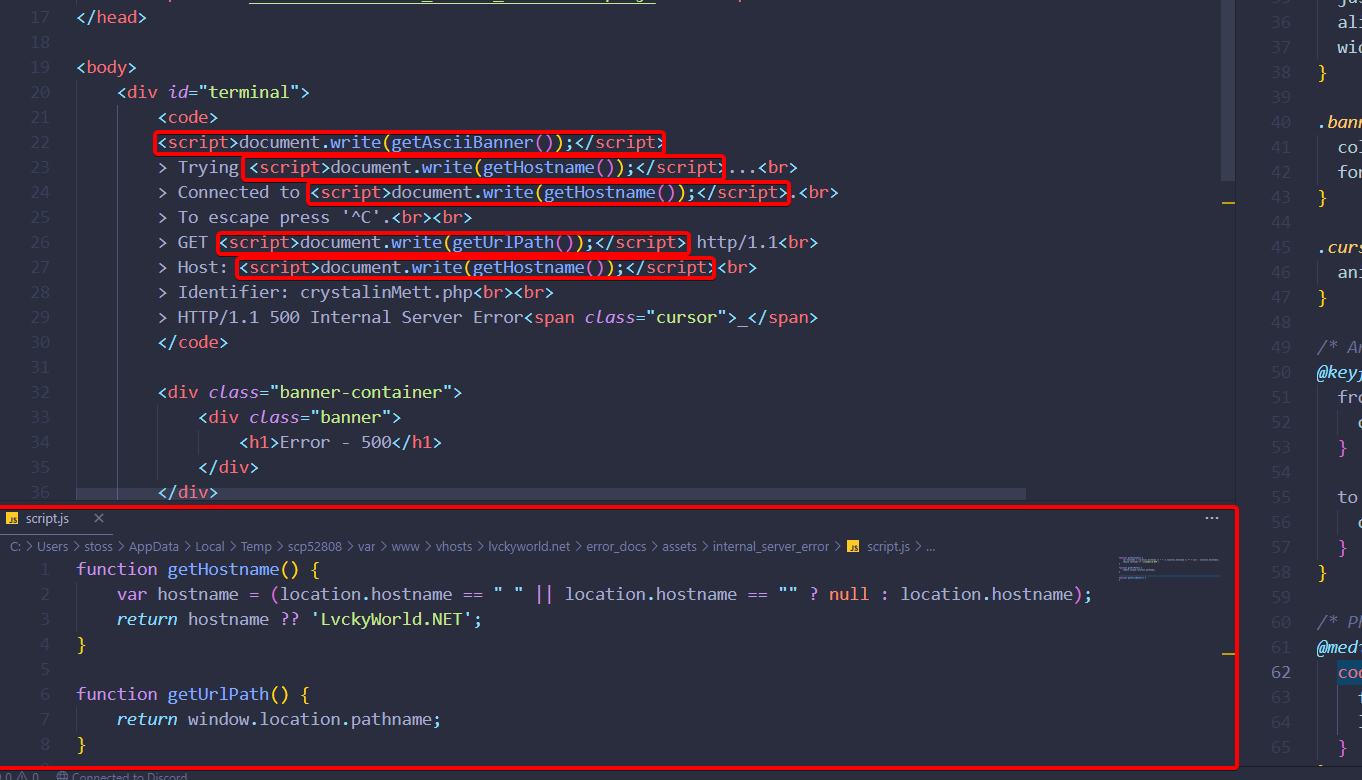
Task: Click the script.js breadcrumb file name
Action: click(x=888, y=546)
